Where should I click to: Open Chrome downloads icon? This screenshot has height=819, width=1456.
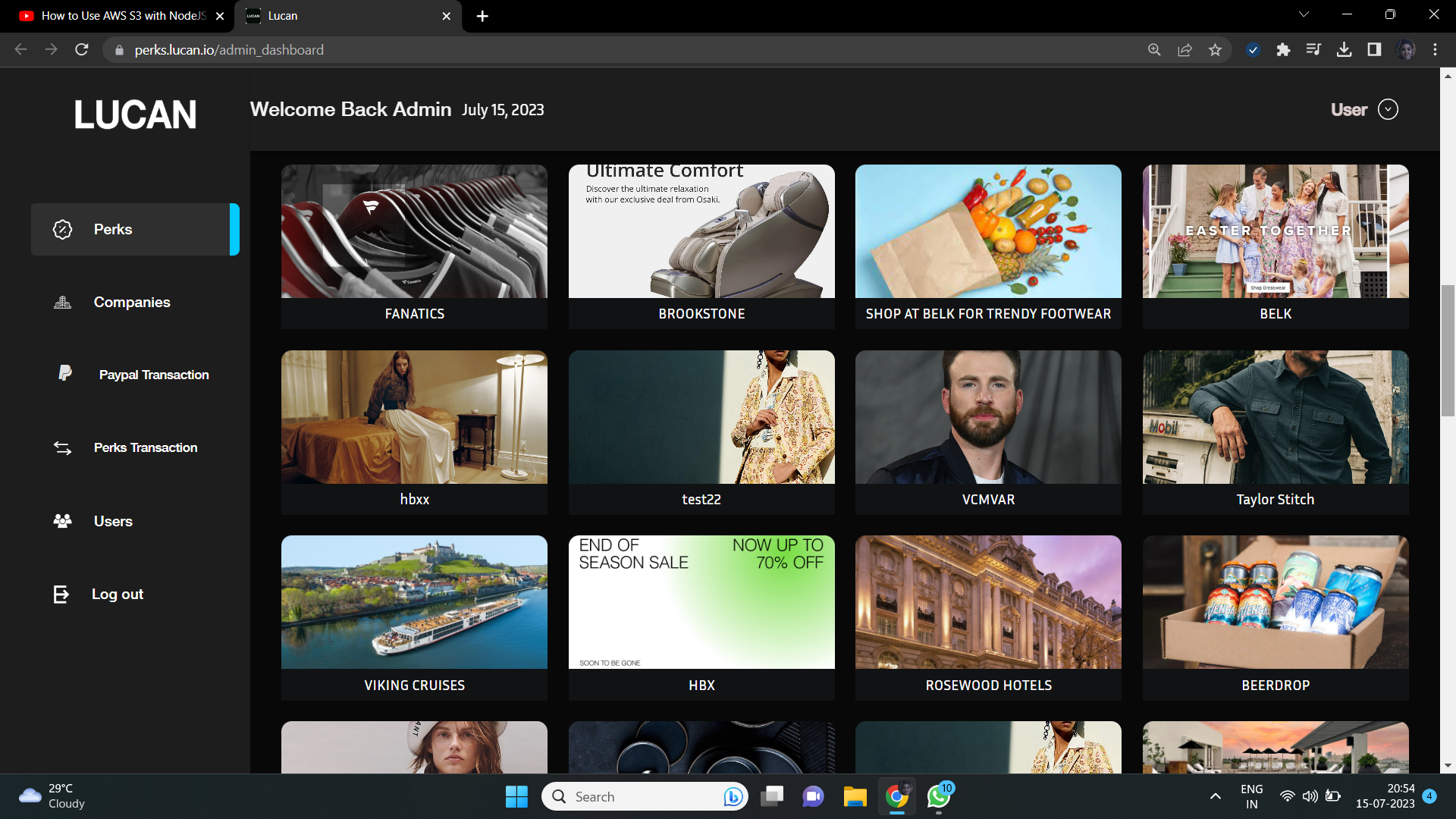[1344, 49]
